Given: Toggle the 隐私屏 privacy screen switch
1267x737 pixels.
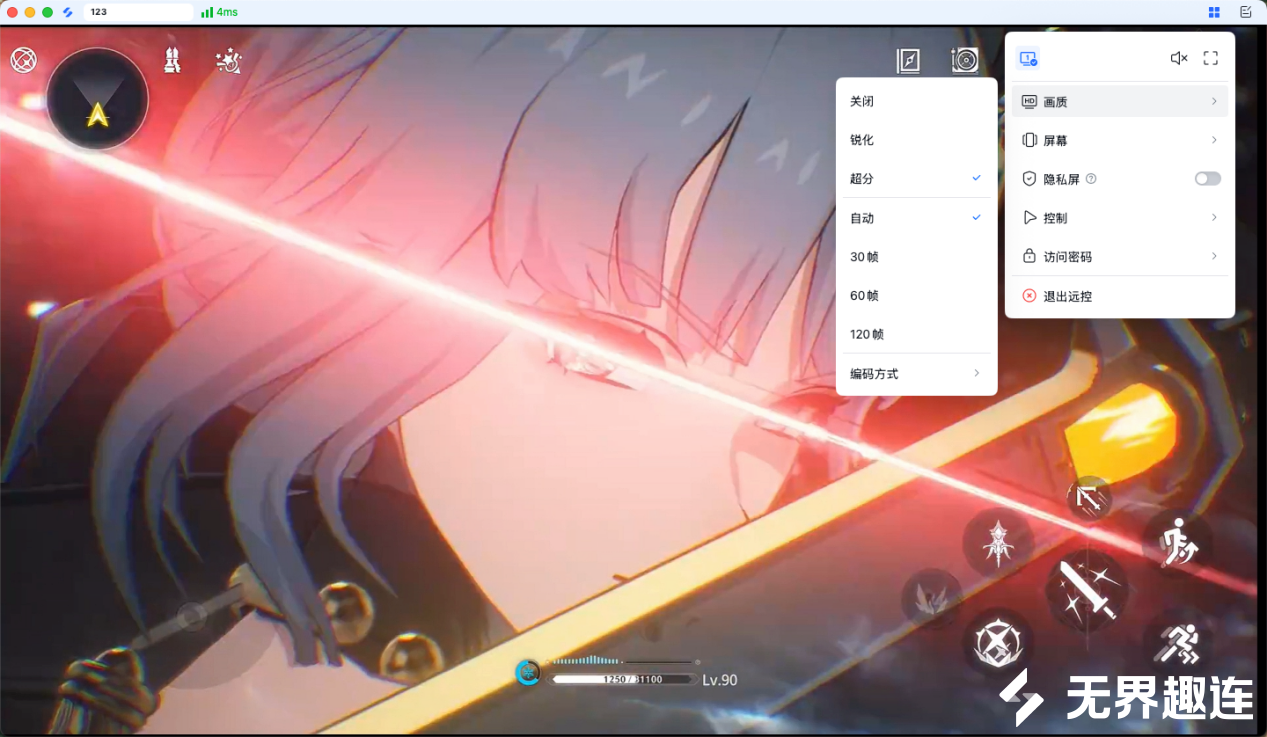Looking at the screenshot, I should (x=1208, y=179).
